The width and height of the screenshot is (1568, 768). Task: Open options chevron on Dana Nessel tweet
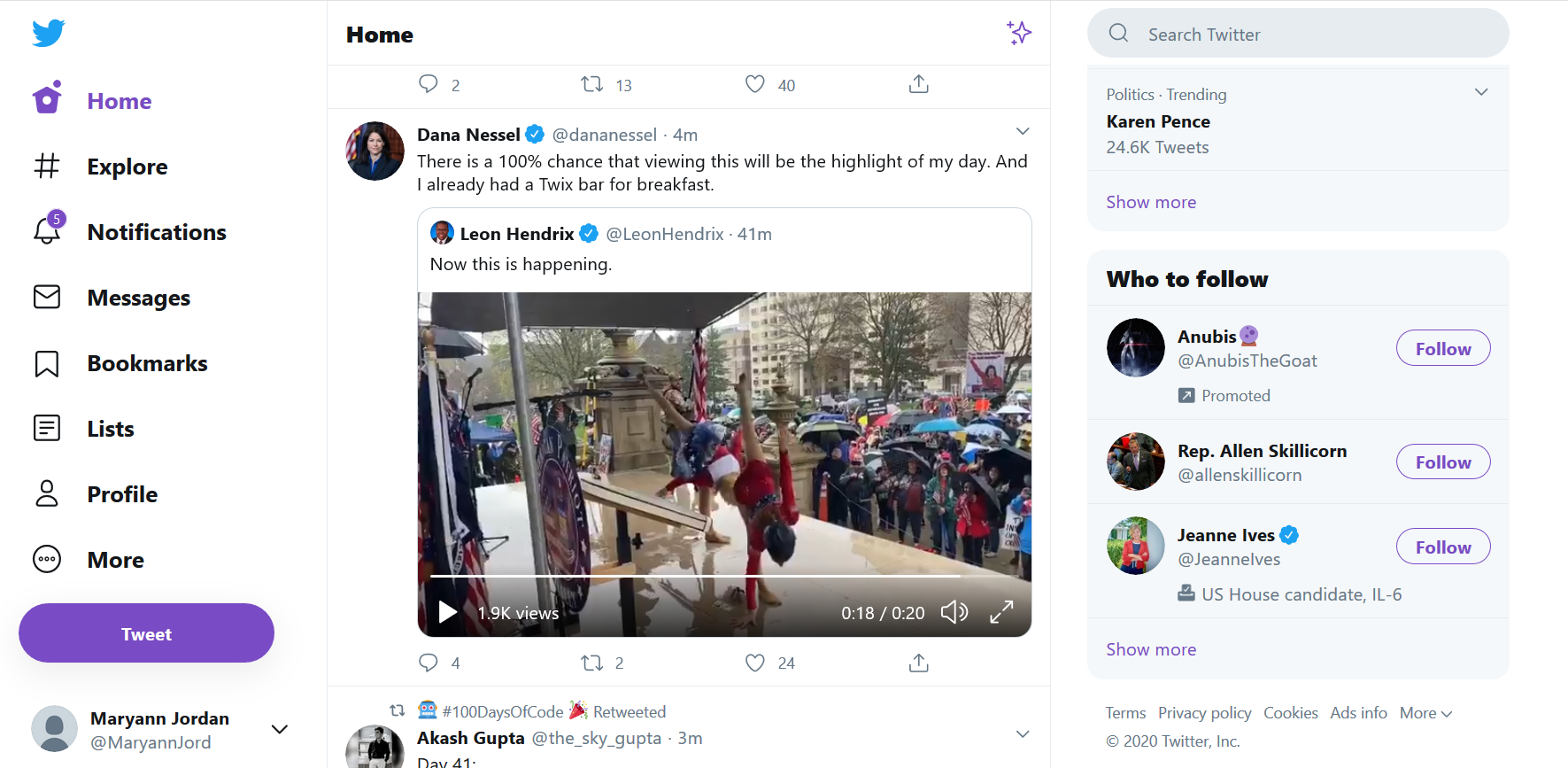1023,131
